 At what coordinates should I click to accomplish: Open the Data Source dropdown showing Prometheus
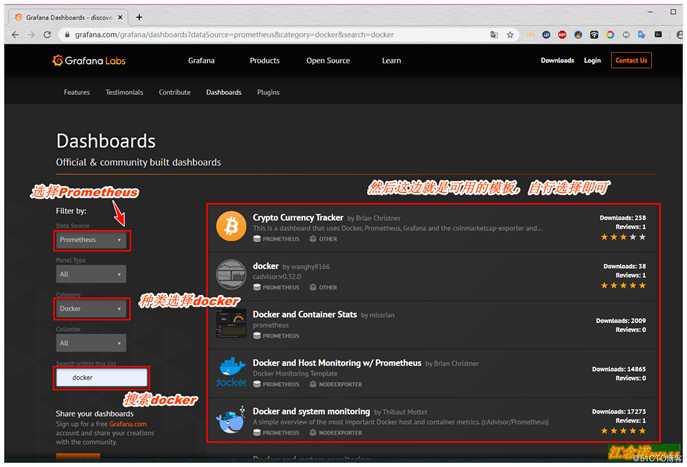coord(91,240)
